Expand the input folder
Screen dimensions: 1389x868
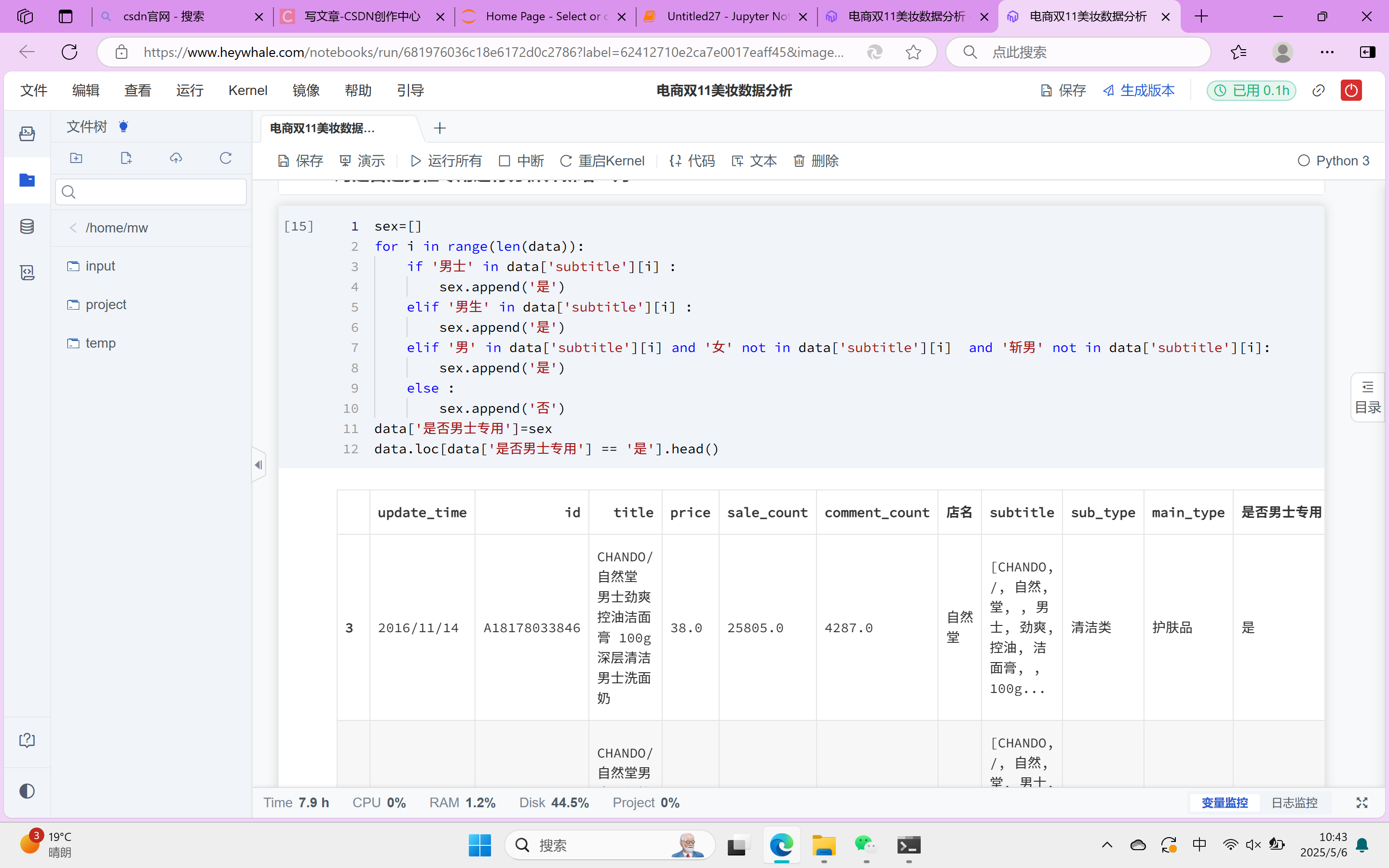tap(100, 266)
